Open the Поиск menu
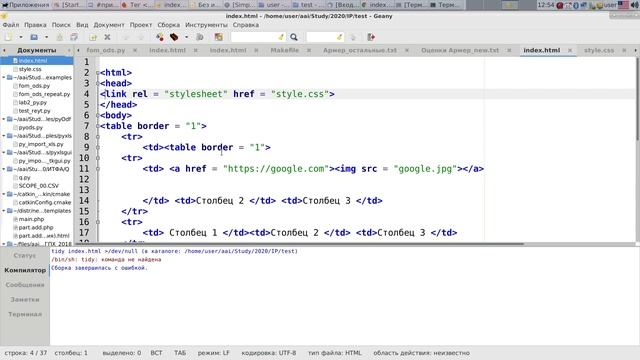The height and width of the screenshot is (360, 640). pos(61,25)
